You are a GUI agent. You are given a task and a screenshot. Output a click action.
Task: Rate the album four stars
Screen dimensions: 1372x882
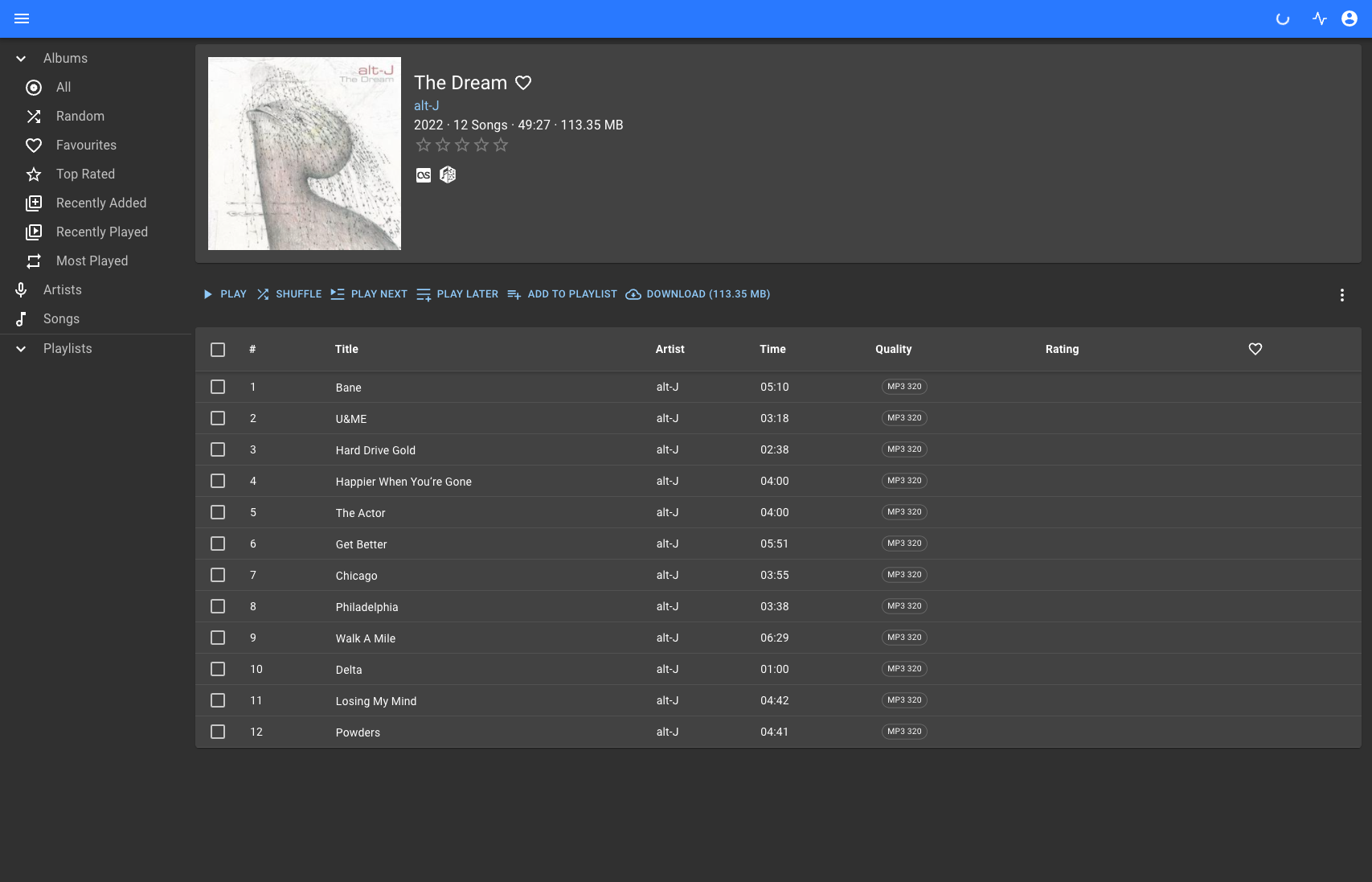pyautogui.click(x=481, y=145)
